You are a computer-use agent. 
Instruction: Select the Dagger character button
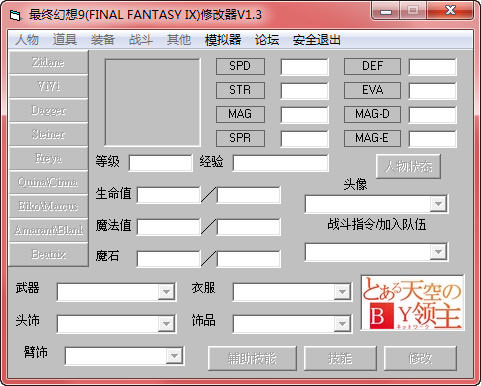click(x=48, y=110)
